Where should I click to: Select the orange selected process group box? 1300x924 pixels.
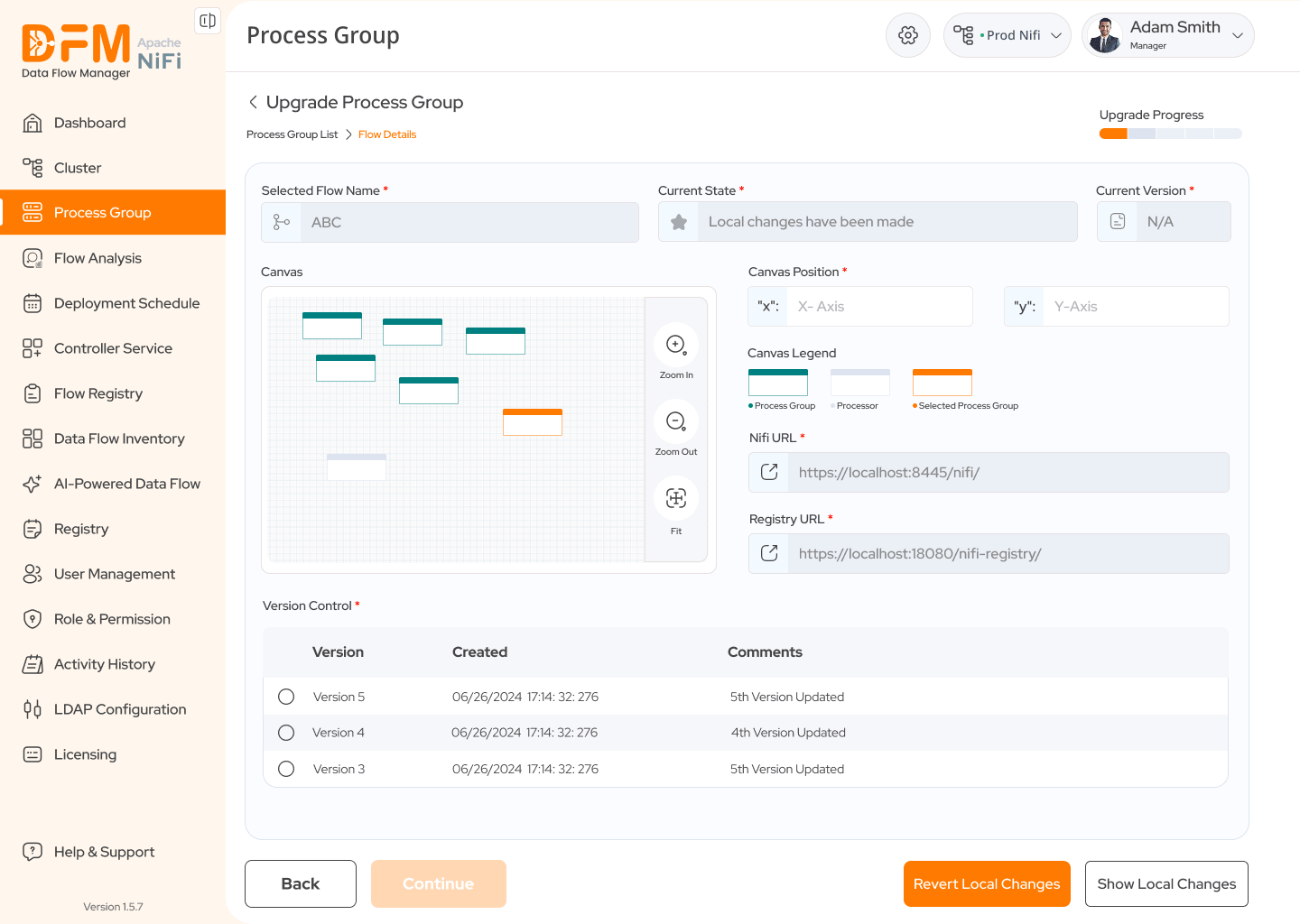click(x=533, y=422)
